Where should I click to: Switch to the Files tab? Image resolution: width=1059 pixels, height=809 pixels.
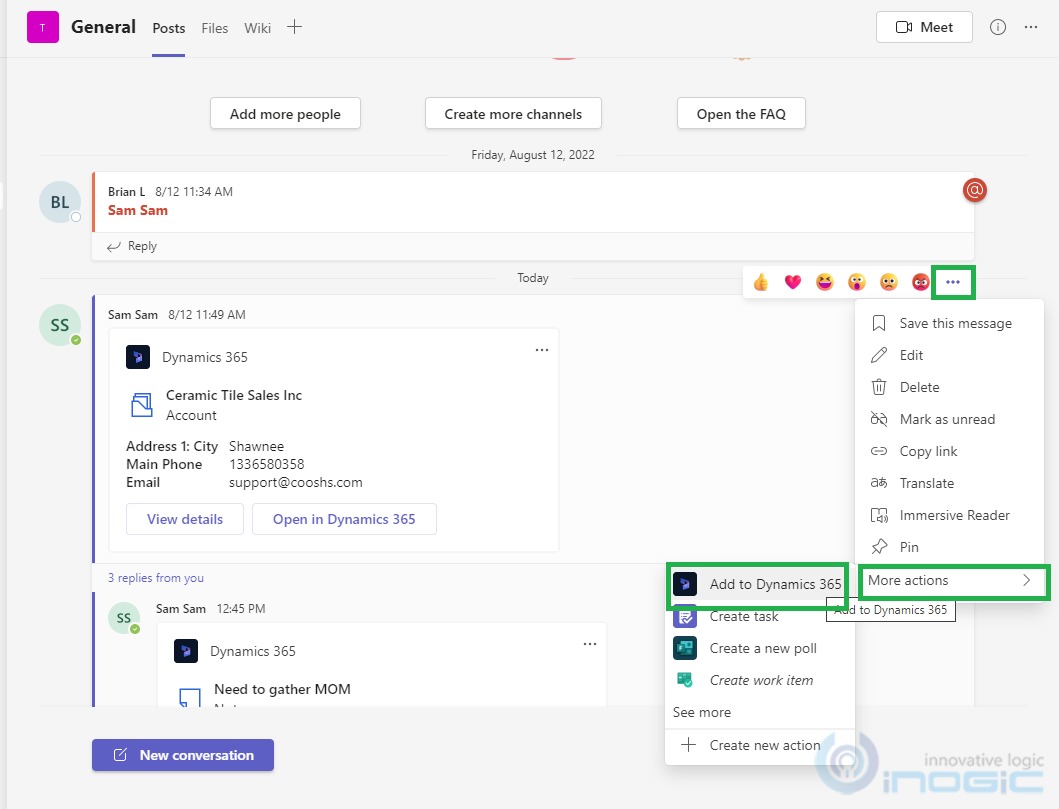click(x=215, y=28)
